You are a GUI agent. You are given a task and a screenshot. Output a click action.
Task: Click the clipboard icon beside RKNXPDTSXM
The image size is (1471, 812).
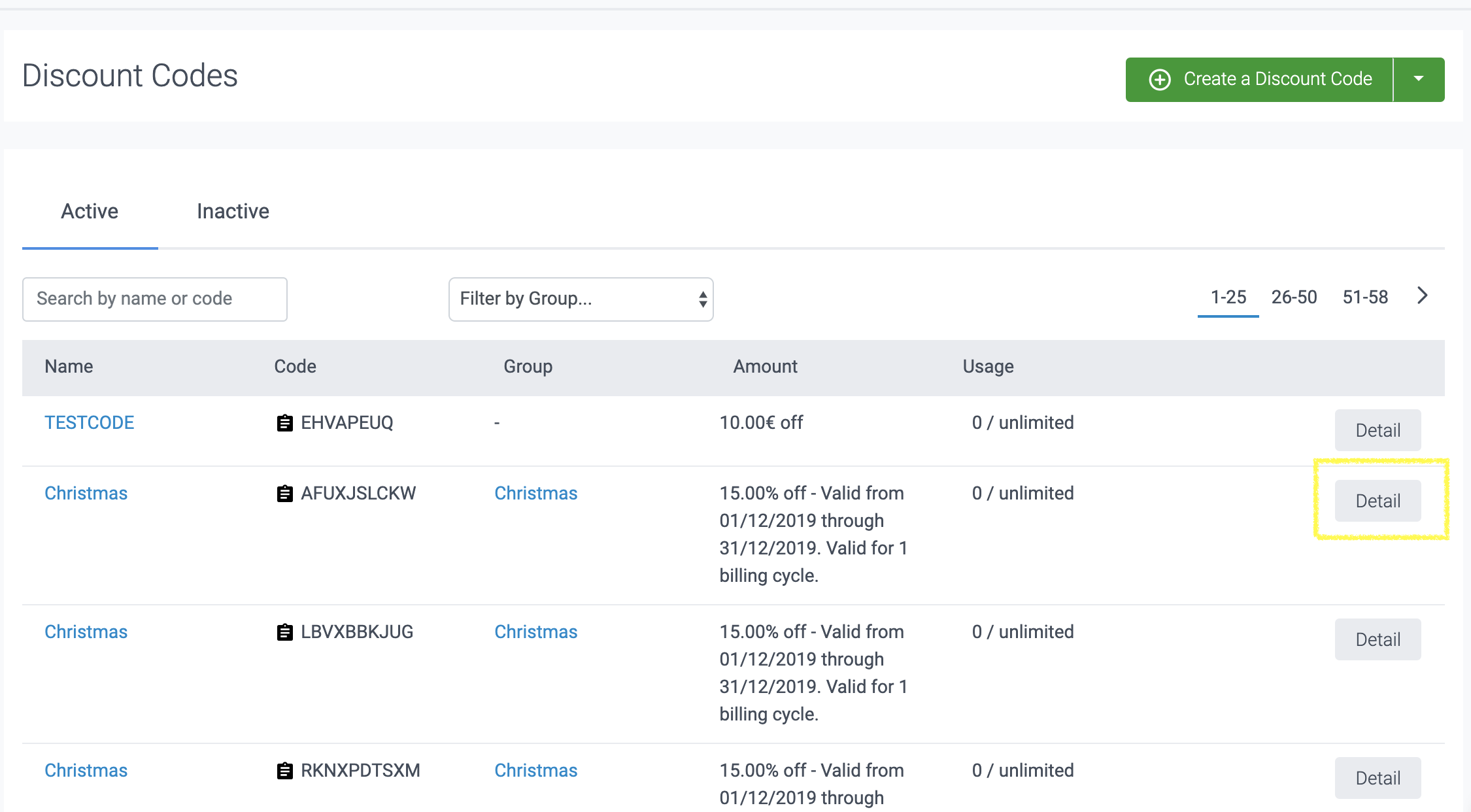pos(284,771)
